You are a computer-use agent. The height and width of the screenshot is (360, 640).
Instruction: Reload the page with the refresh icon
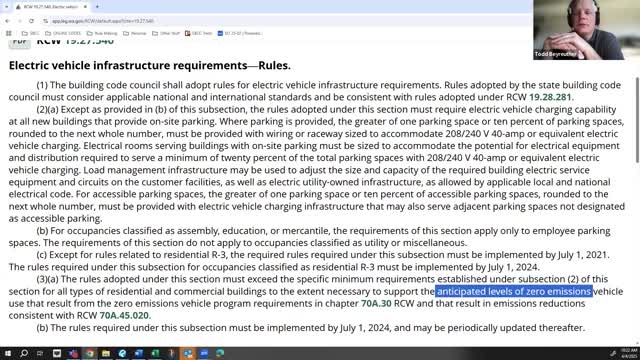[x=31, y=21]
